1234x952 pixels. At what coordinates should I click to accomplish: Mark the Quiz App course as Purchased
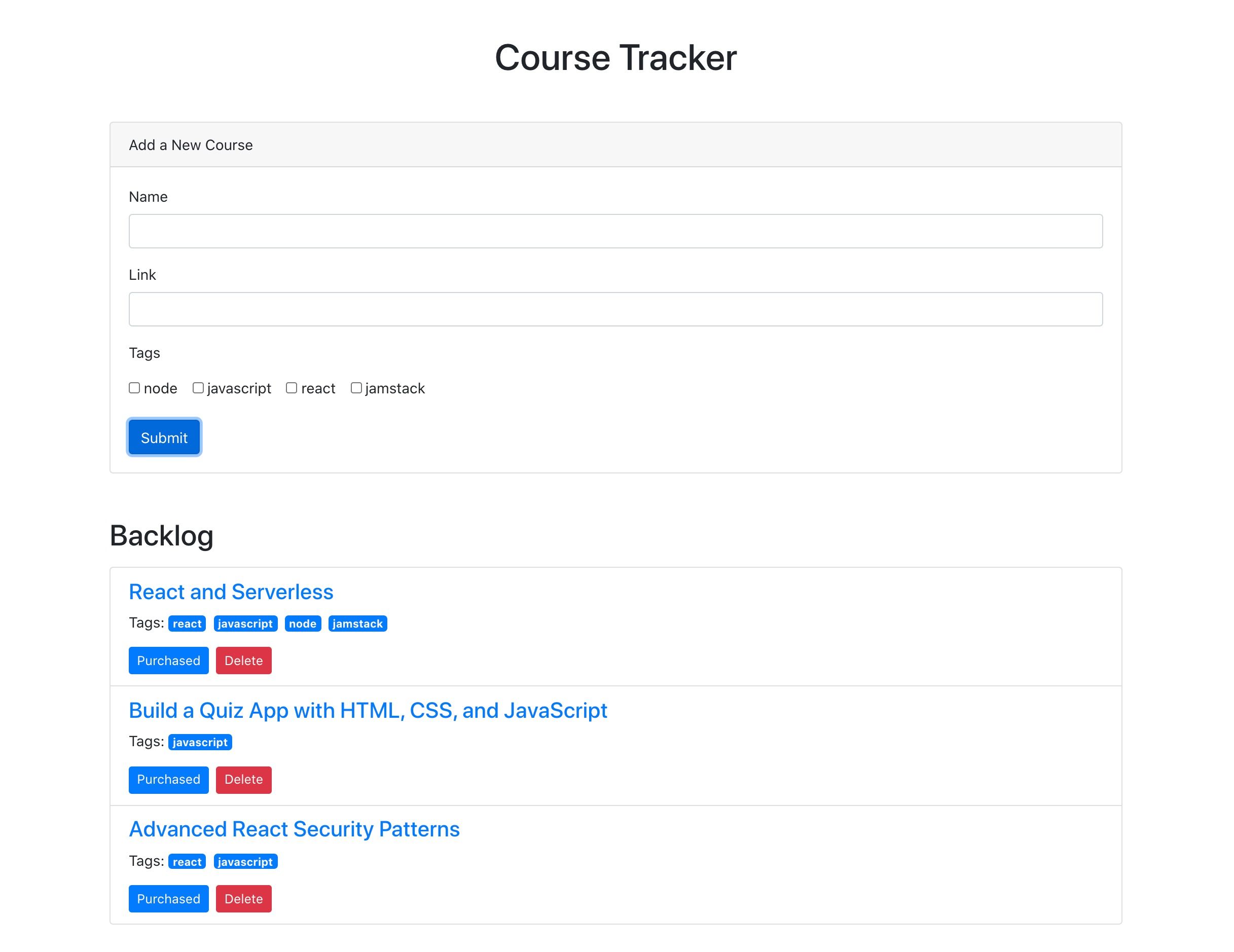coord(168,780)
